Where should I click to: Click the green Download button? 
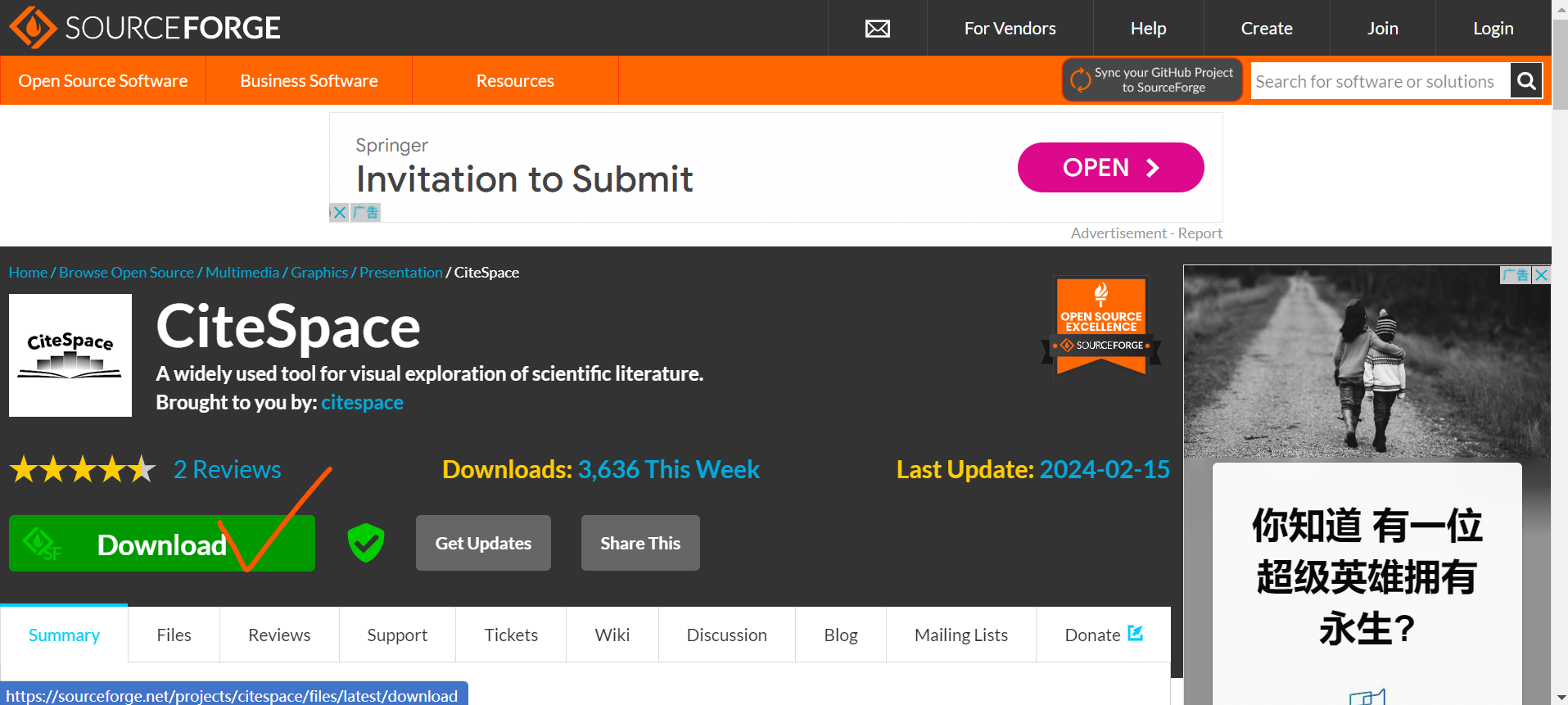point(162,543)
